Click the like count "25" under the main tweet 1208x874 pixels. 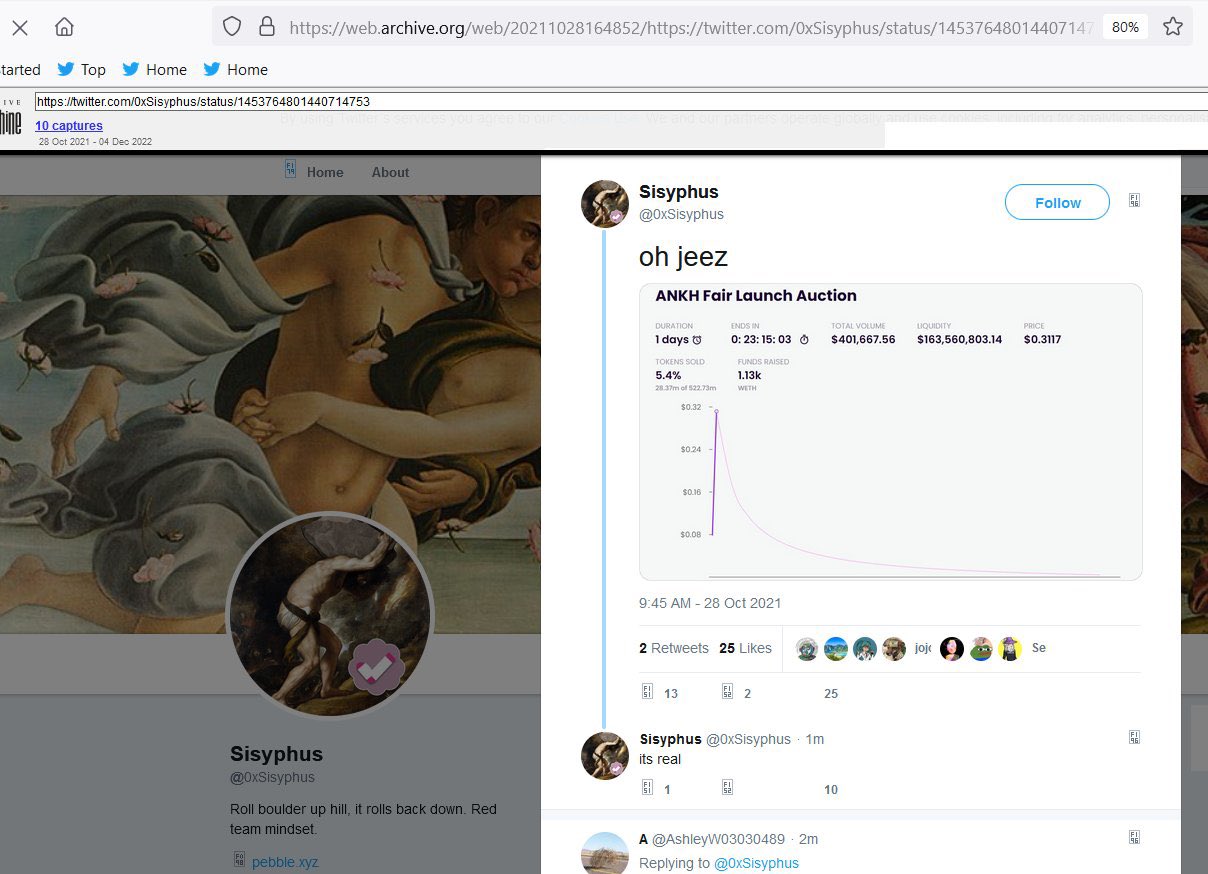[831, 694]
